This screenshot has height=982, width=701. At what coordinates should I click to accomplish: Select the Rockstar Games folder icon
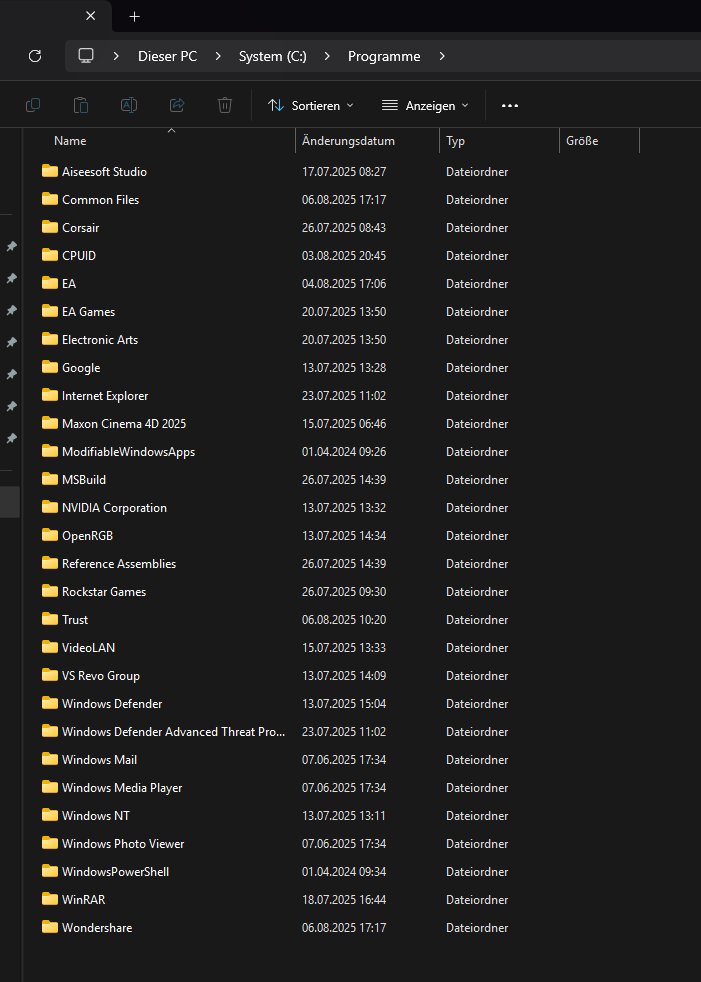50,591
